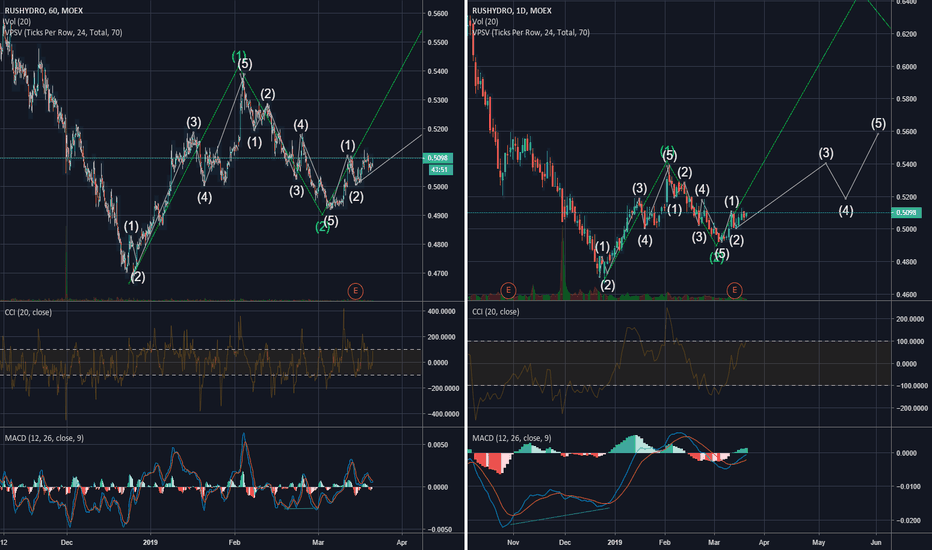This screenshot has width=932, height=550.
Task: Select MACD (12, 26, close, 9) legend, daily pane
Action: tap(512, 438)
